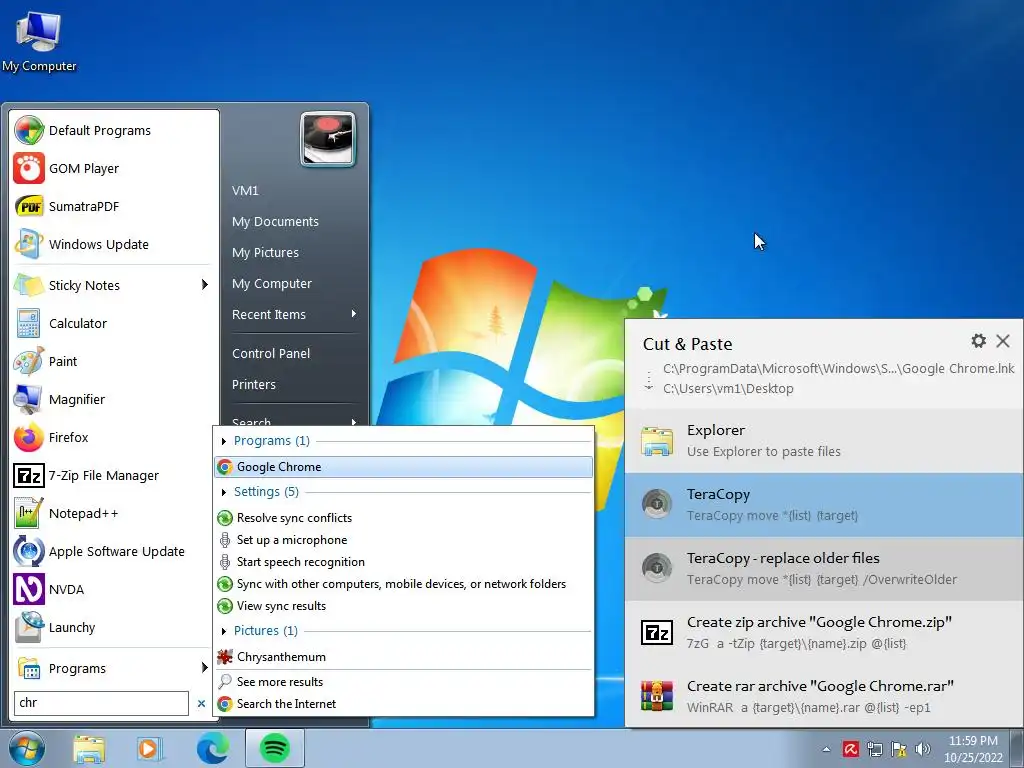Screen dimensions: 1024x768
Task: Show hidden system tray icons
Action: click(x=827, y=749)
